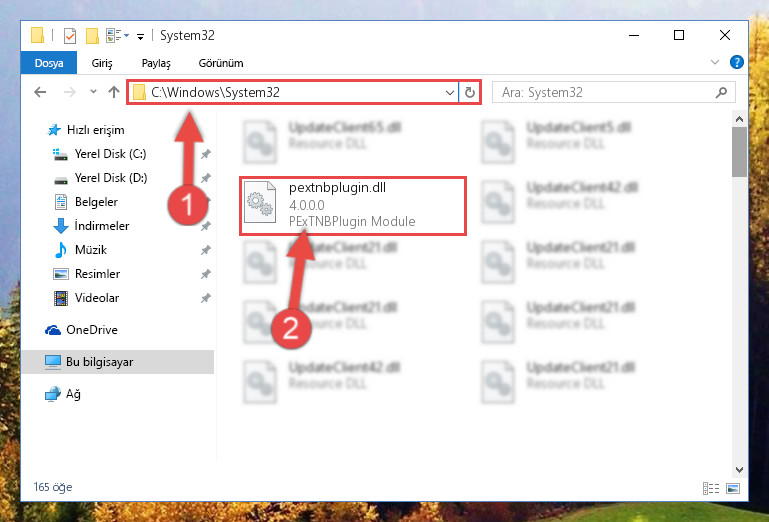Open the recent locations dropdown
This screenshot has height=522, width=769.
click(93, 92)
